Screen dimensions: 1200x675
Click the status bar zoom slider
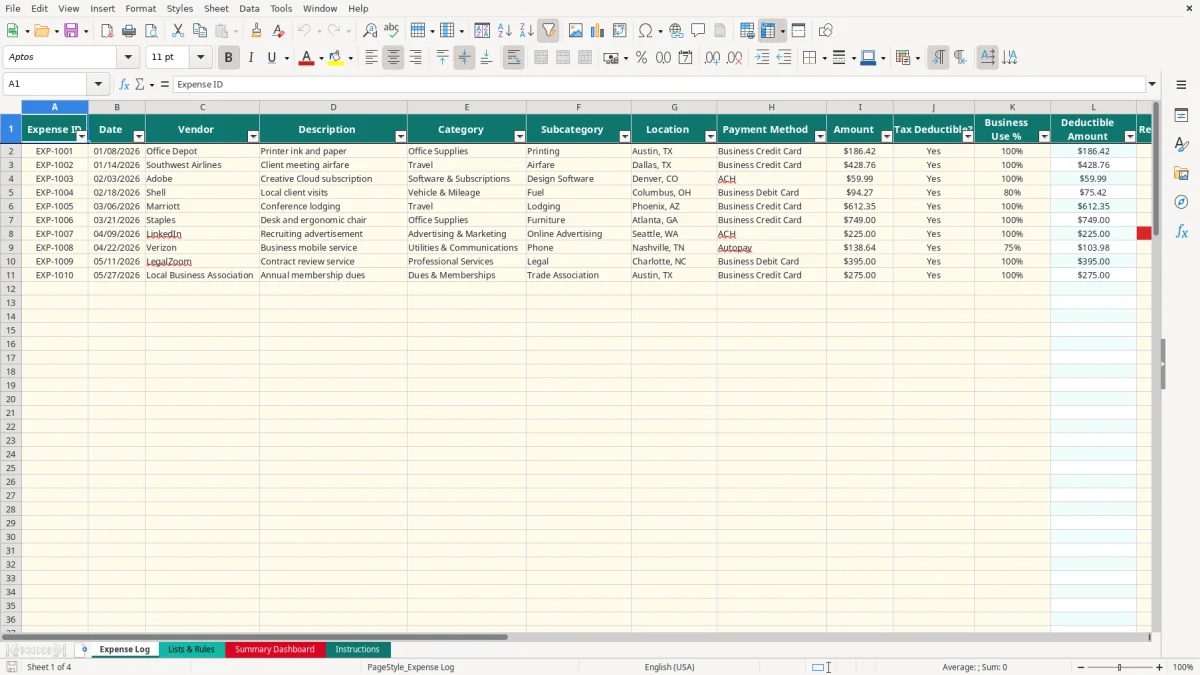(1119, 667)
